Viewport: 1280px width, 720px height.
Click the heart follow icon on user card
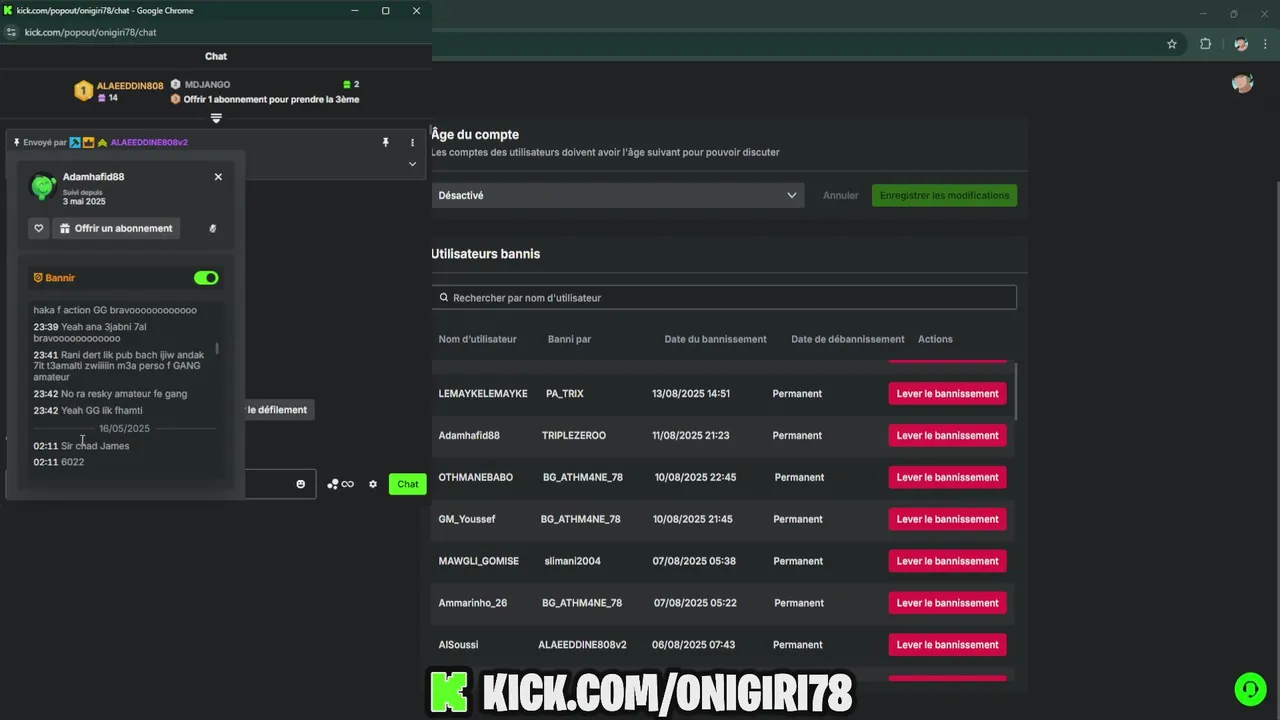pyautogui.click(x=39, y=228)
